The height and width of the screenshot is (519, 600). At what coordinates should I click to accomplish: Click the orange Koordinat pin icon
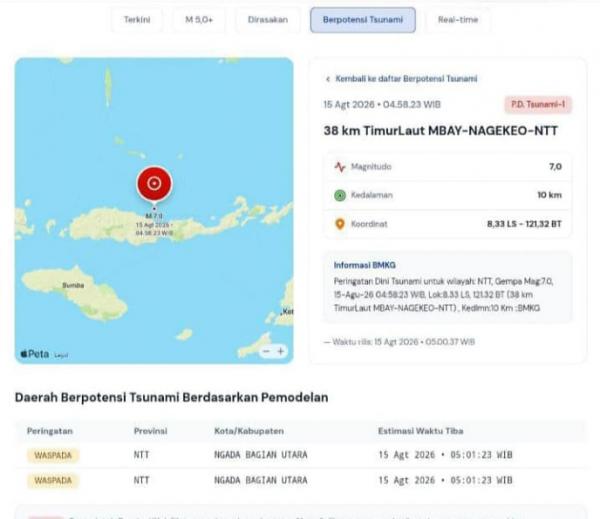tap(340, 224)
